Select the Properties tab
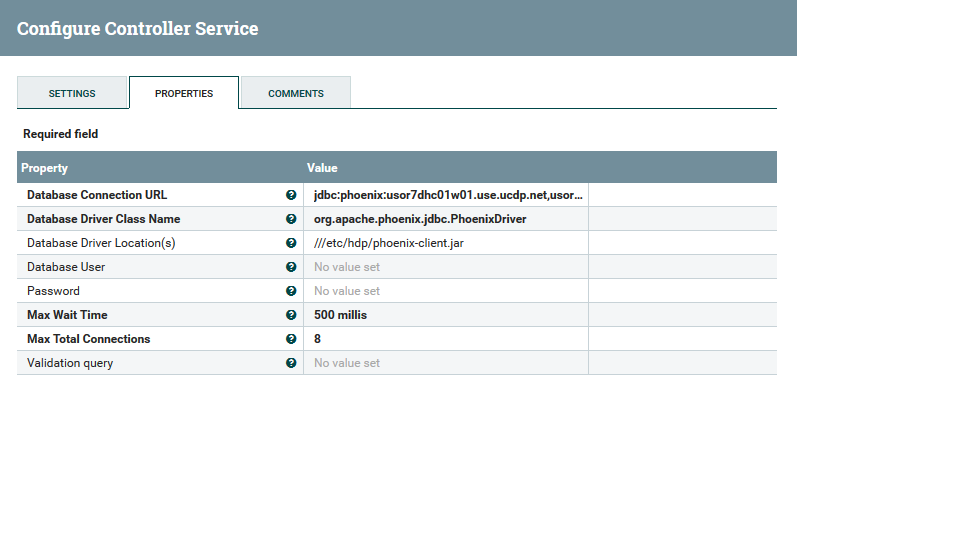Screen dimensions: 960x540 [184, 93]
